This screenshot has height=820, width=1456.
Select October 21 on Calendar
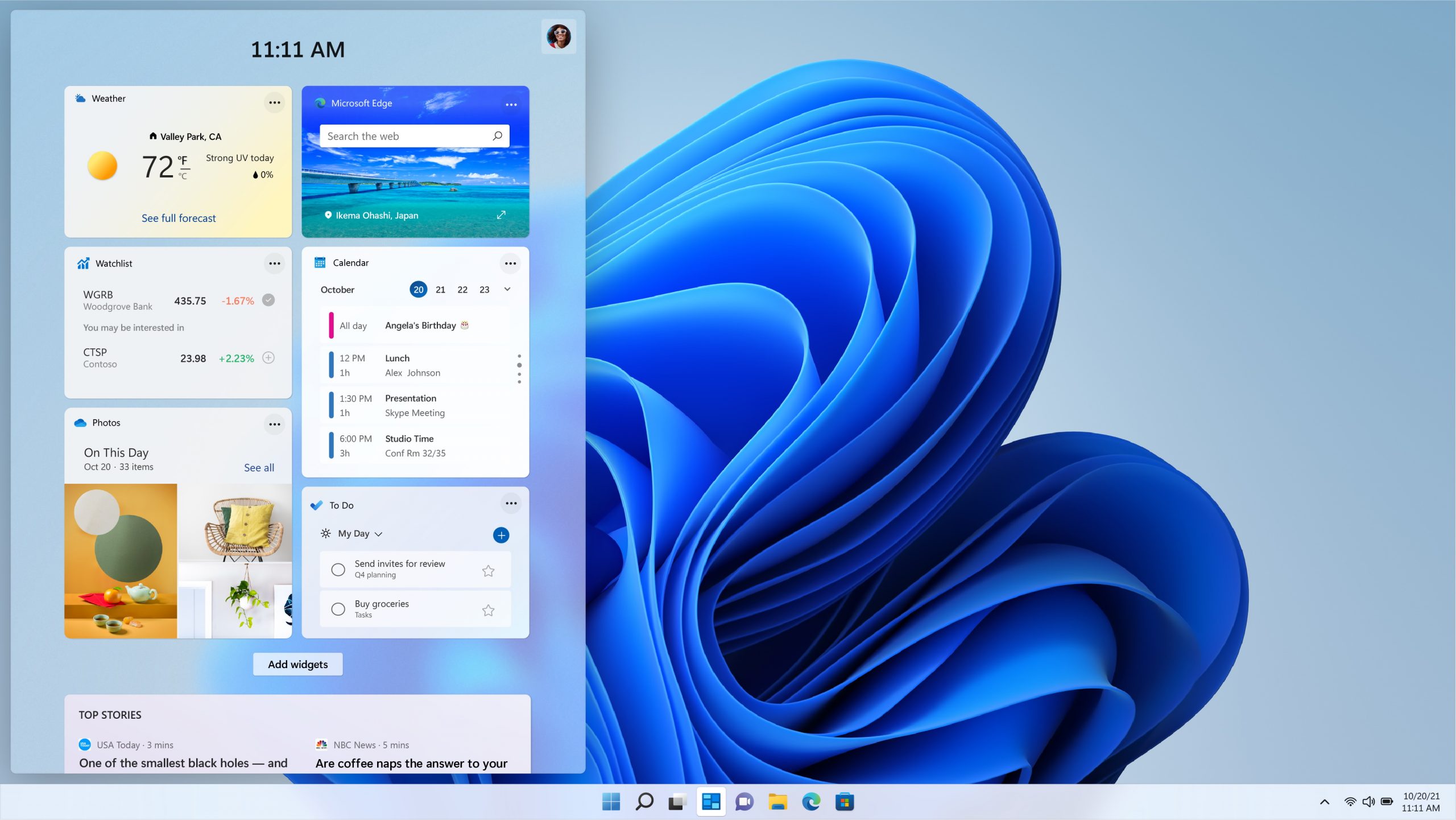click(439, 289)
